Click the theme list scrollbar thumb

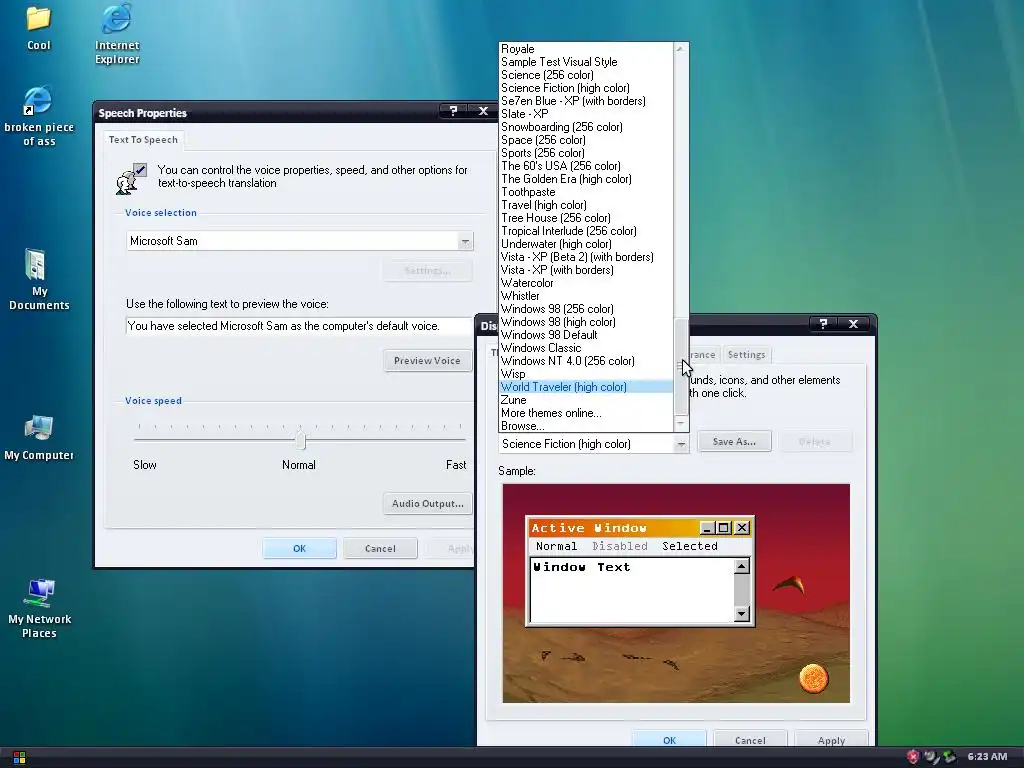680,367
